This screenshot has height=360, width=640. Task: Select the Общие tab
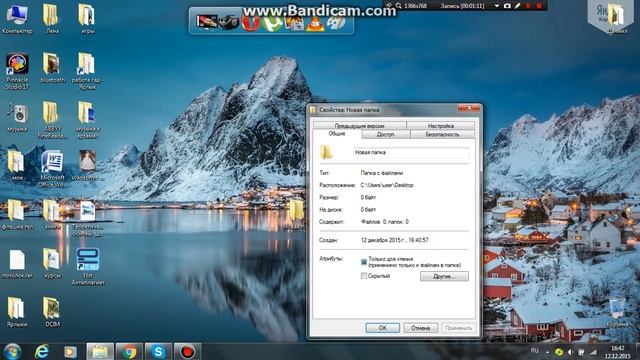tap(337, 134)
